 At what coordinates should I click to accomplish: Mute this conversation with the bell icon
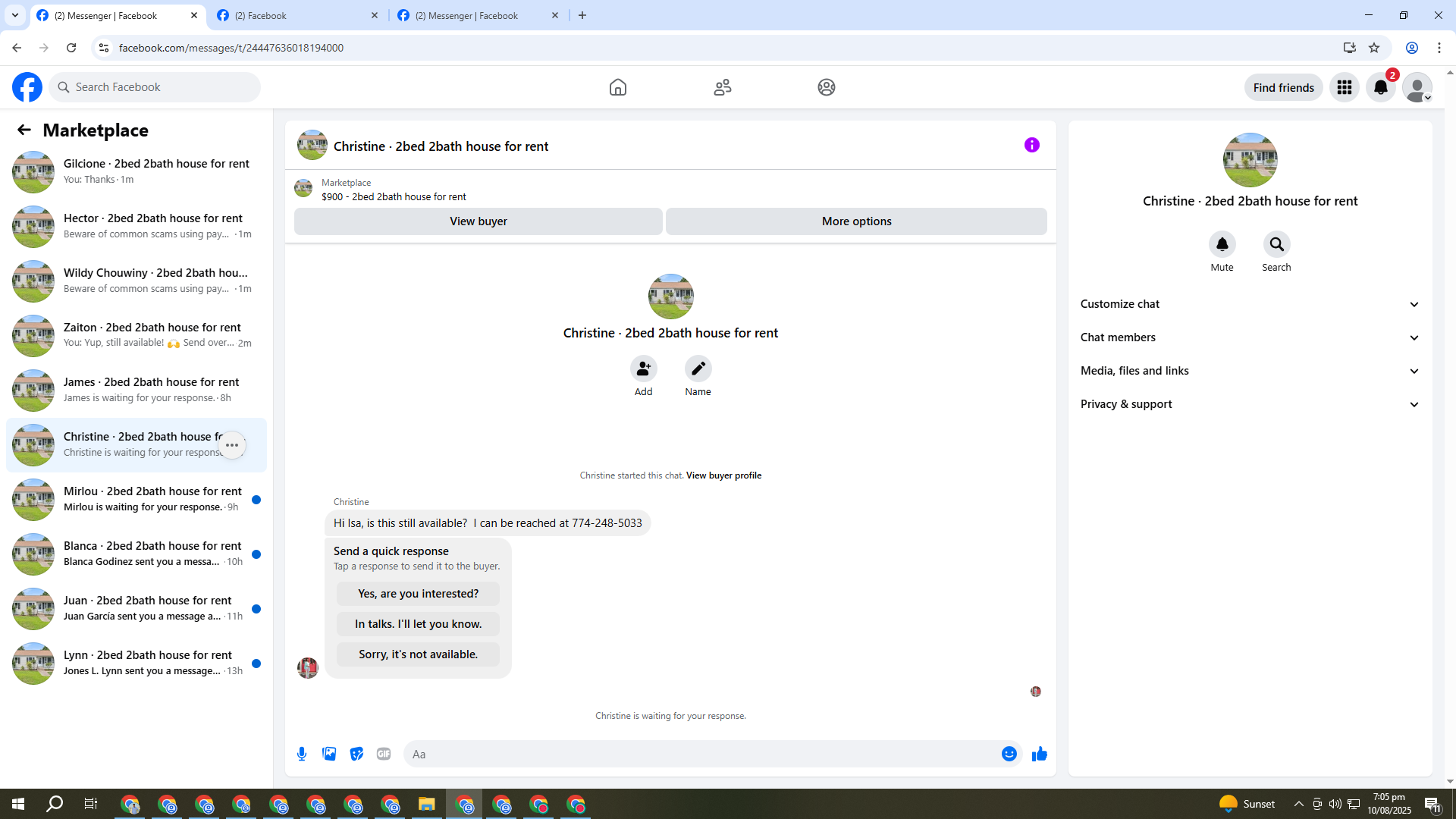click(1222, 244)
